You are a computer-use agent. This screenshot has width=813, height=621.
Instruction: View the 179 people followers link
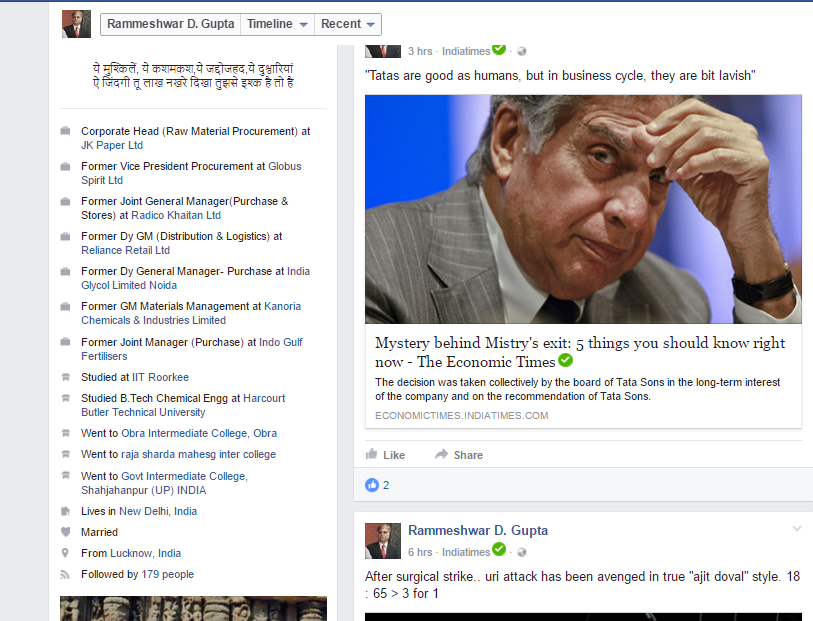click(x=167, y=574)
